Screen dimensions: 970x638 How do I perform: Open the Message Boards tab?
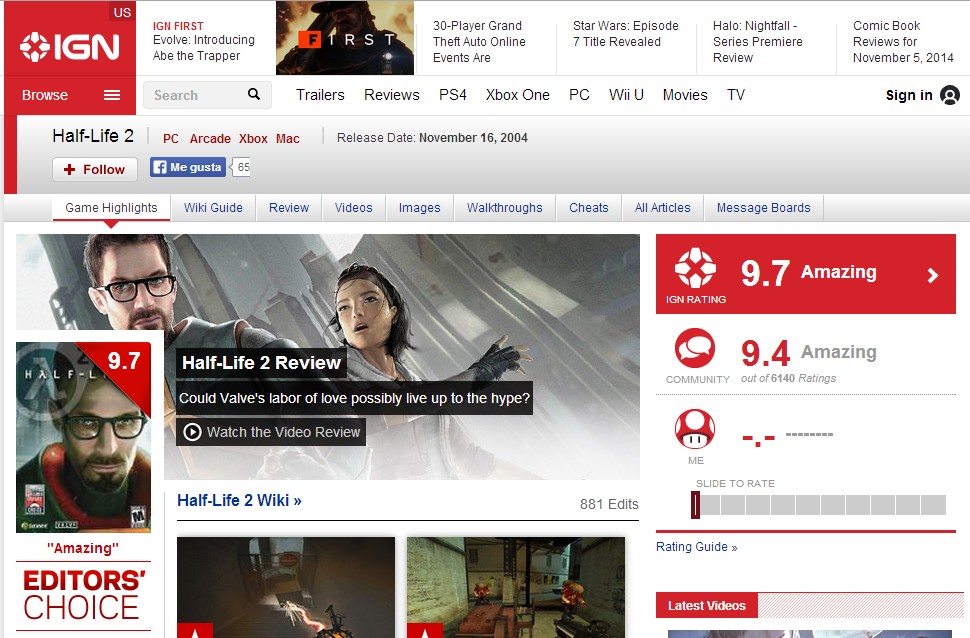point(763,208)
